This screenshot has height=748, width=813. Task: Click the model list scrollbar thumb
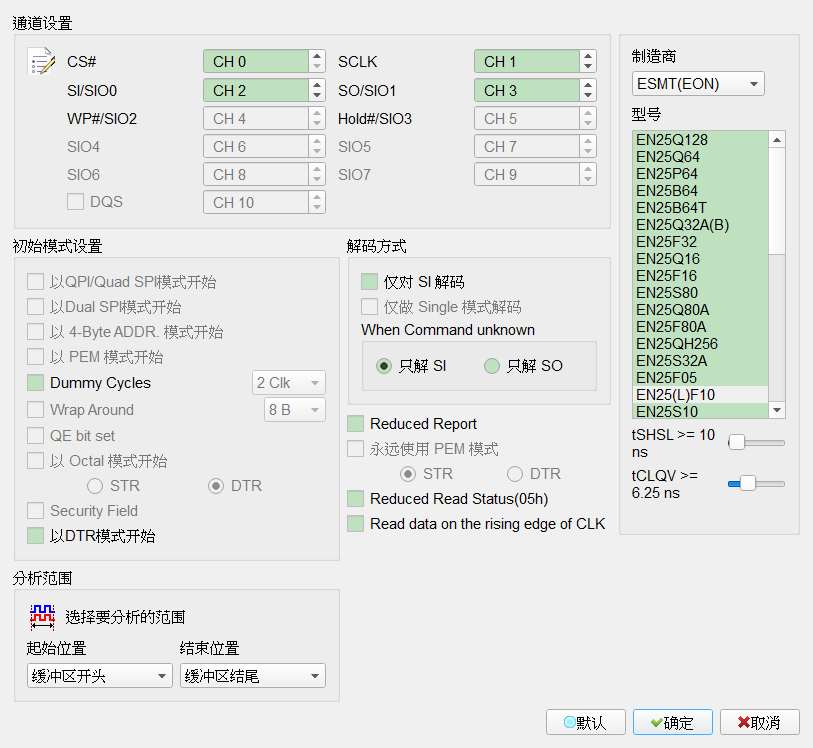coord(777,201)
